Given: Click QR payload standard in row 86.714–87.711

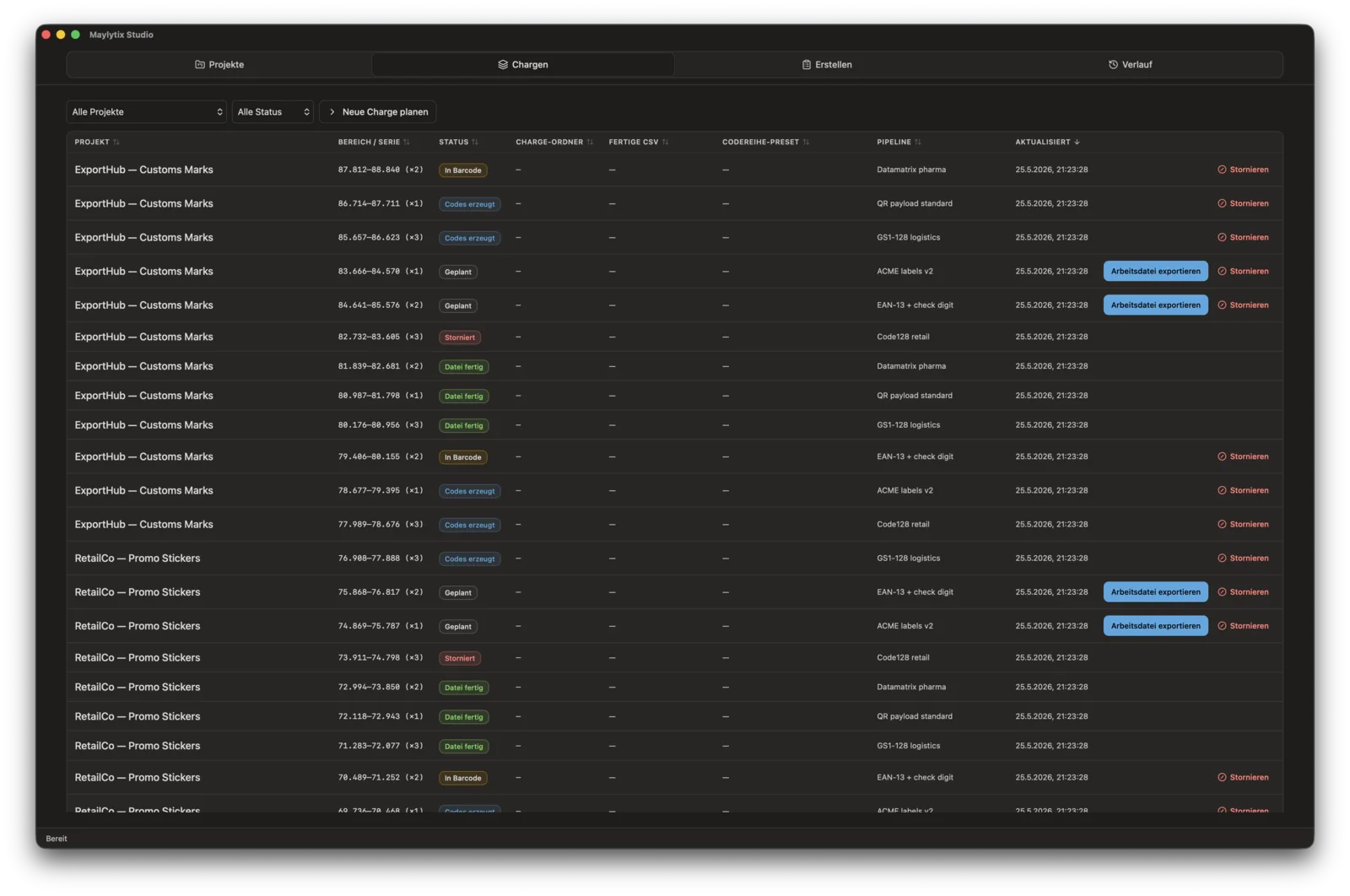Looking at the screenshot, I should [915, 203].
